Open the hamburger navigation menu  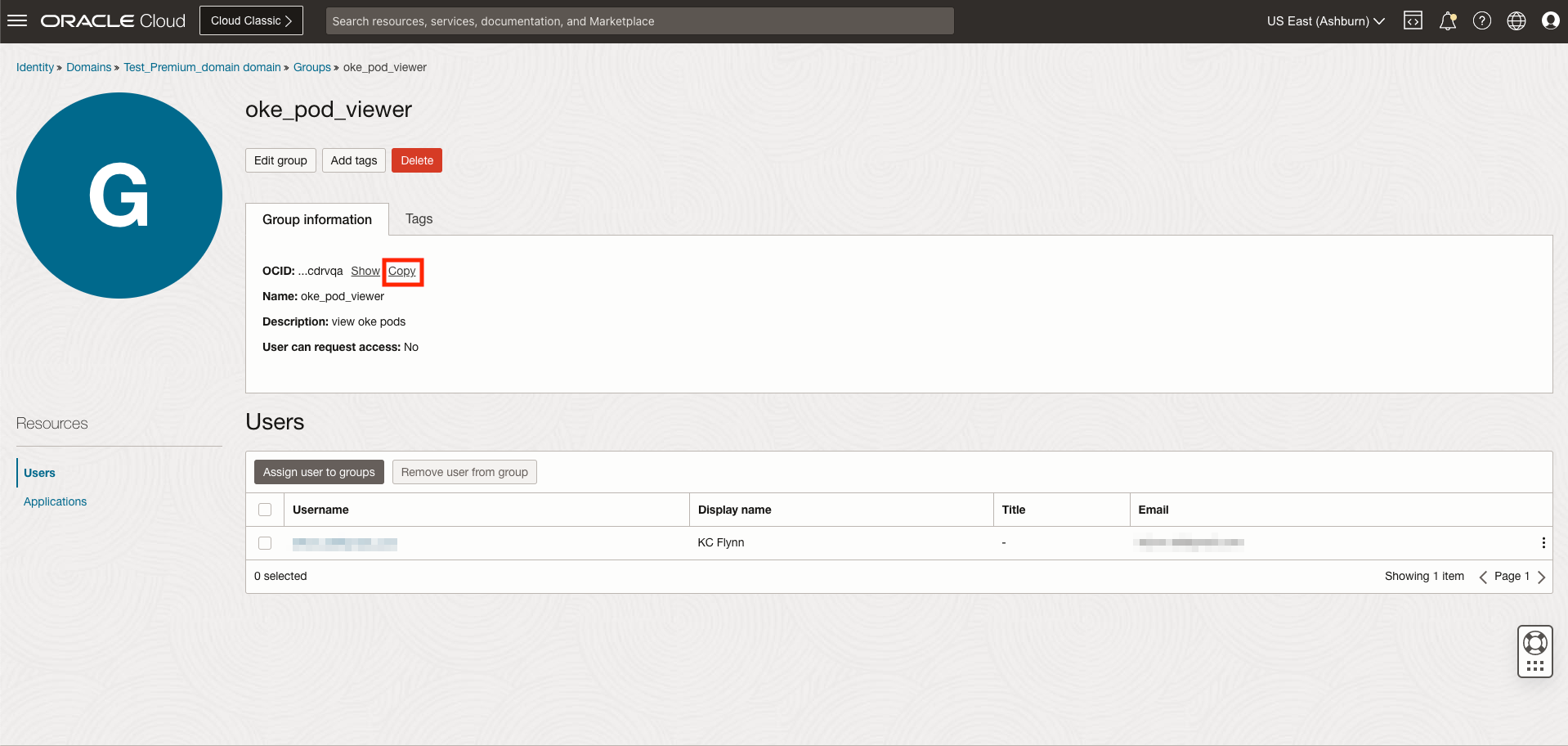tap(17, 21)
